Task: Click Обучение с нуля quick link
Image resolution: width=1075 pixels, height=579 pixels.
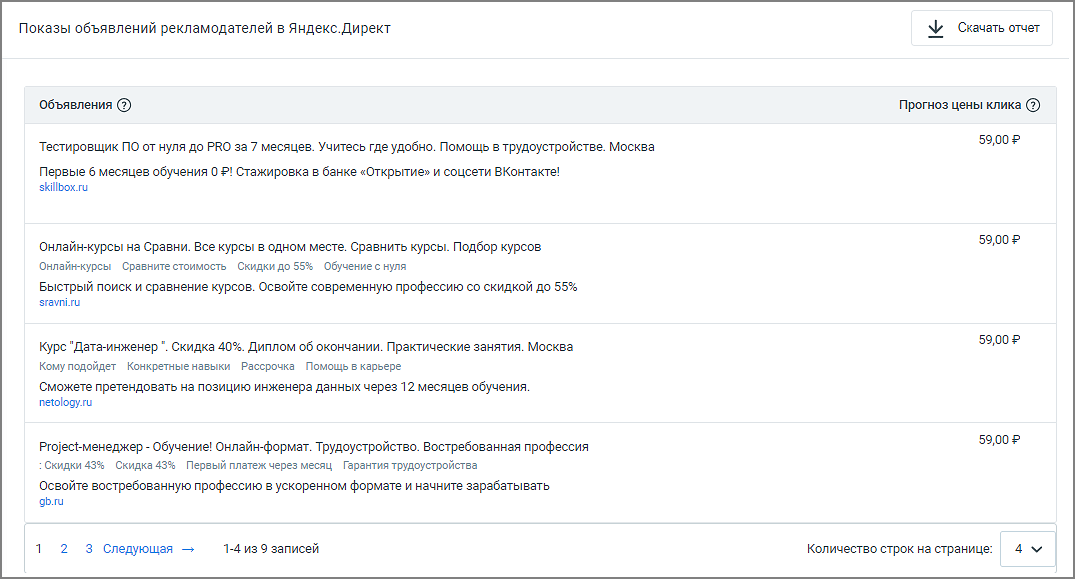Action: point(365,267)
